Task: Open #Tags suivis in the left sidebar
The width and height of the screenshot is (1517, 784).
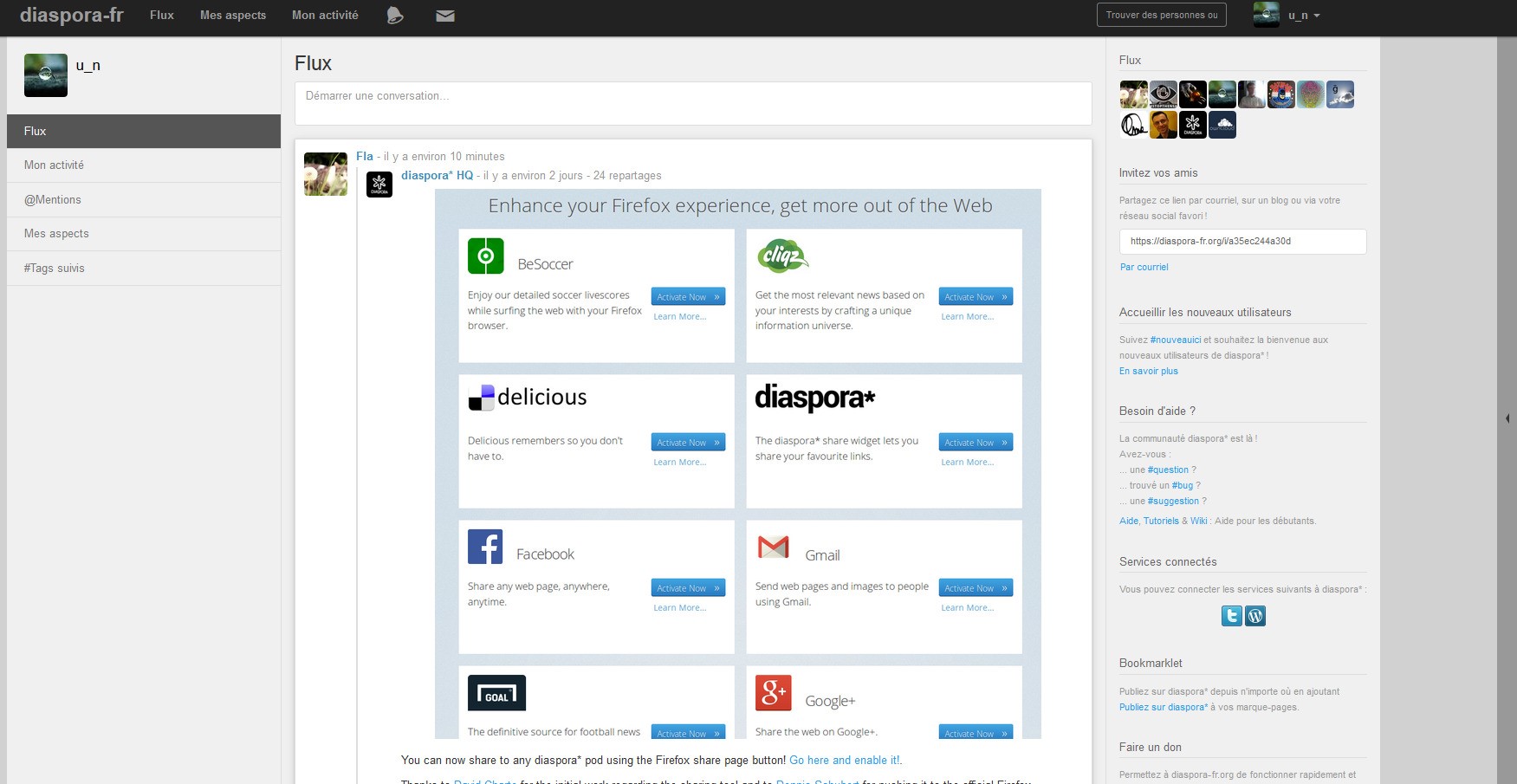Action: coord(55,269)
